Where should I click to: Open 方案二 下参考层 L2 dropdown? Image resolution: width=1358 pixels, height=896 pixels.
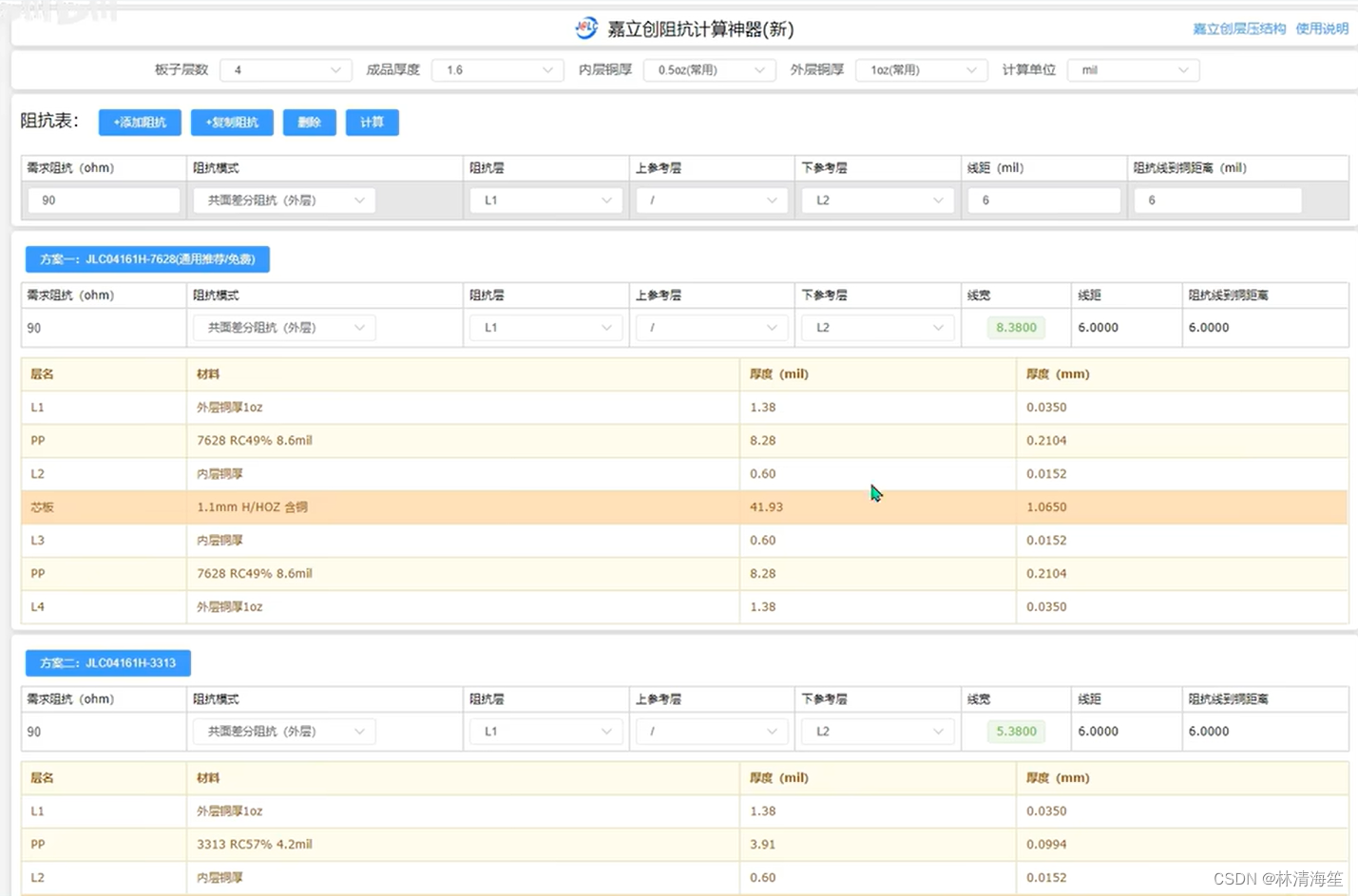[x=878, y=732]
